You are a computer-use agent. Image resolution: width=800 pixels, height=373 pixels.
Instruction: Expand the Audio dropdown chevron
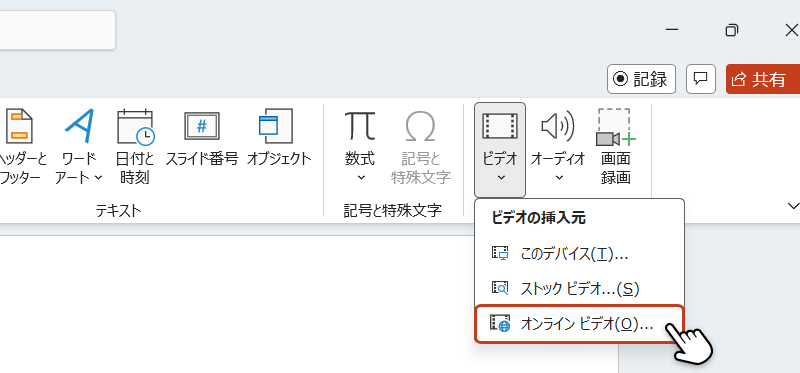[x=559, y=178]
